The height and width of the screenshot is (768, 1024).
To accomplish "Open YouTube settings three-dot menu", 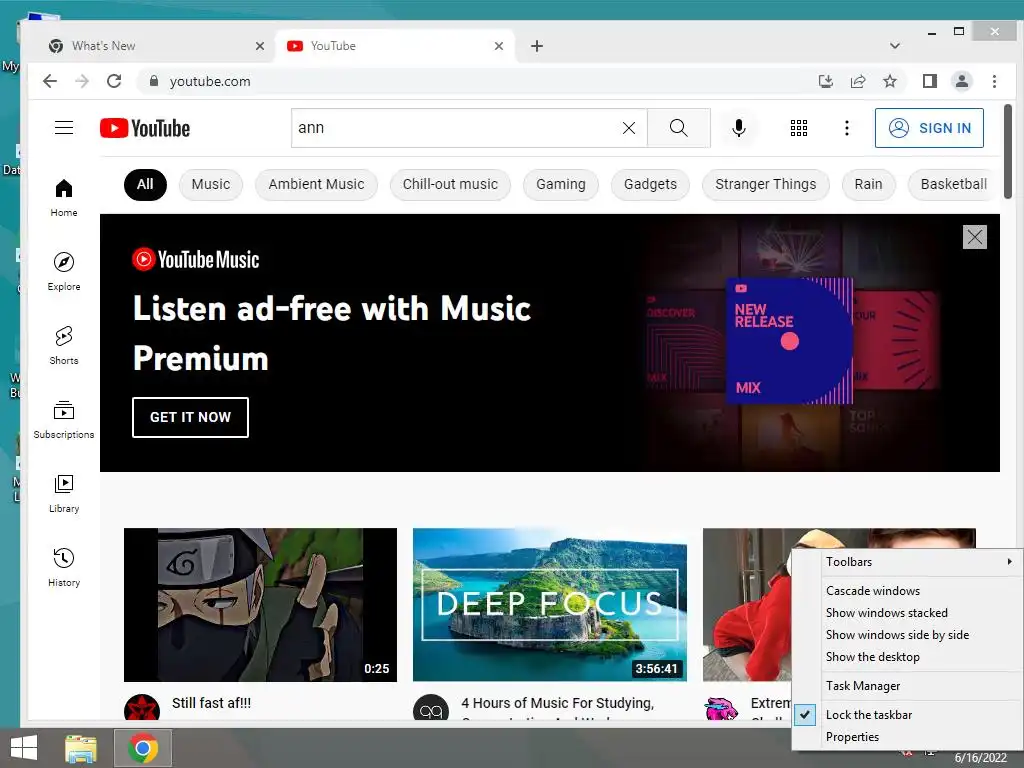I will [846, 128].
